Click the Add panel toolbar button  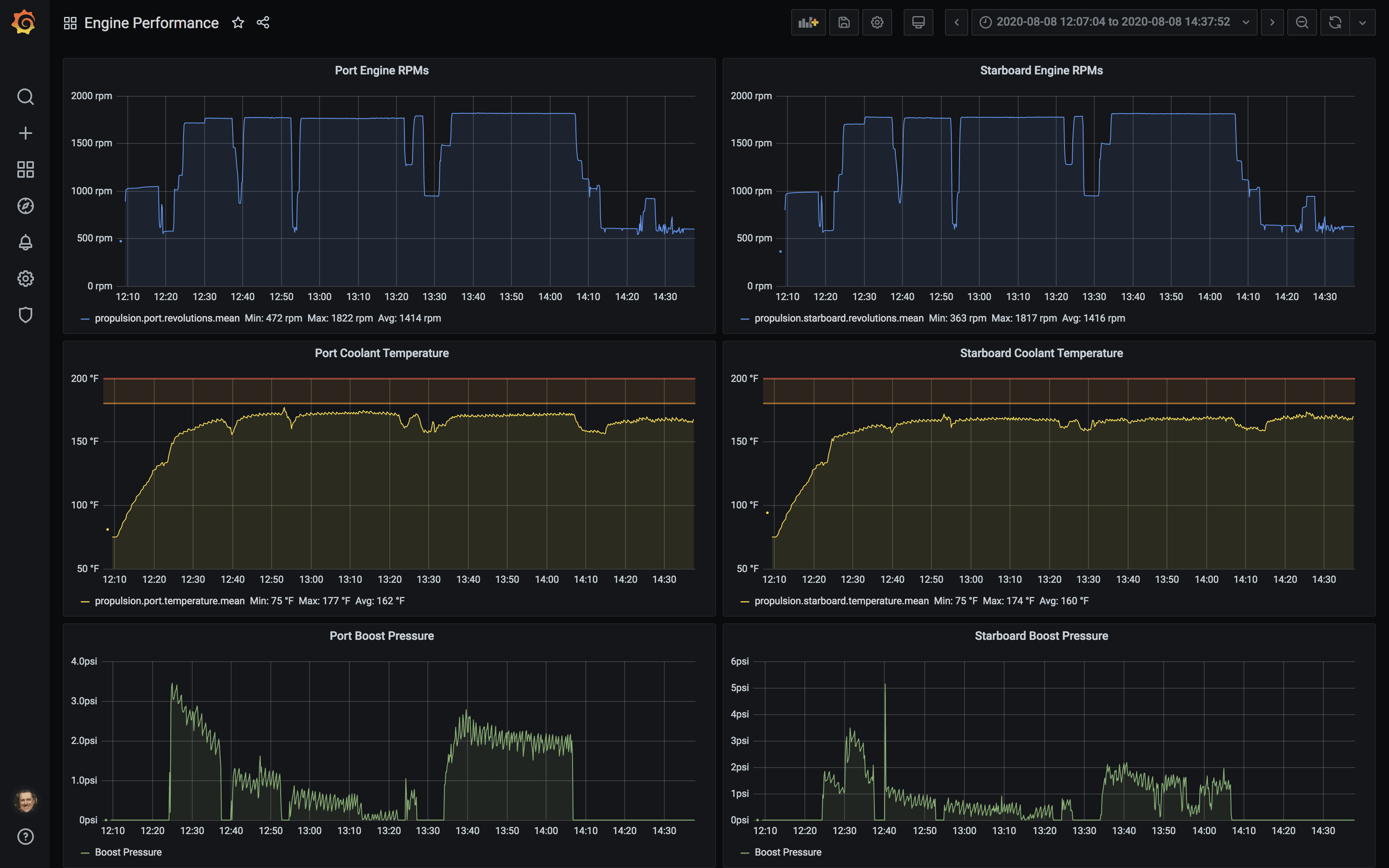coord(808,22)
